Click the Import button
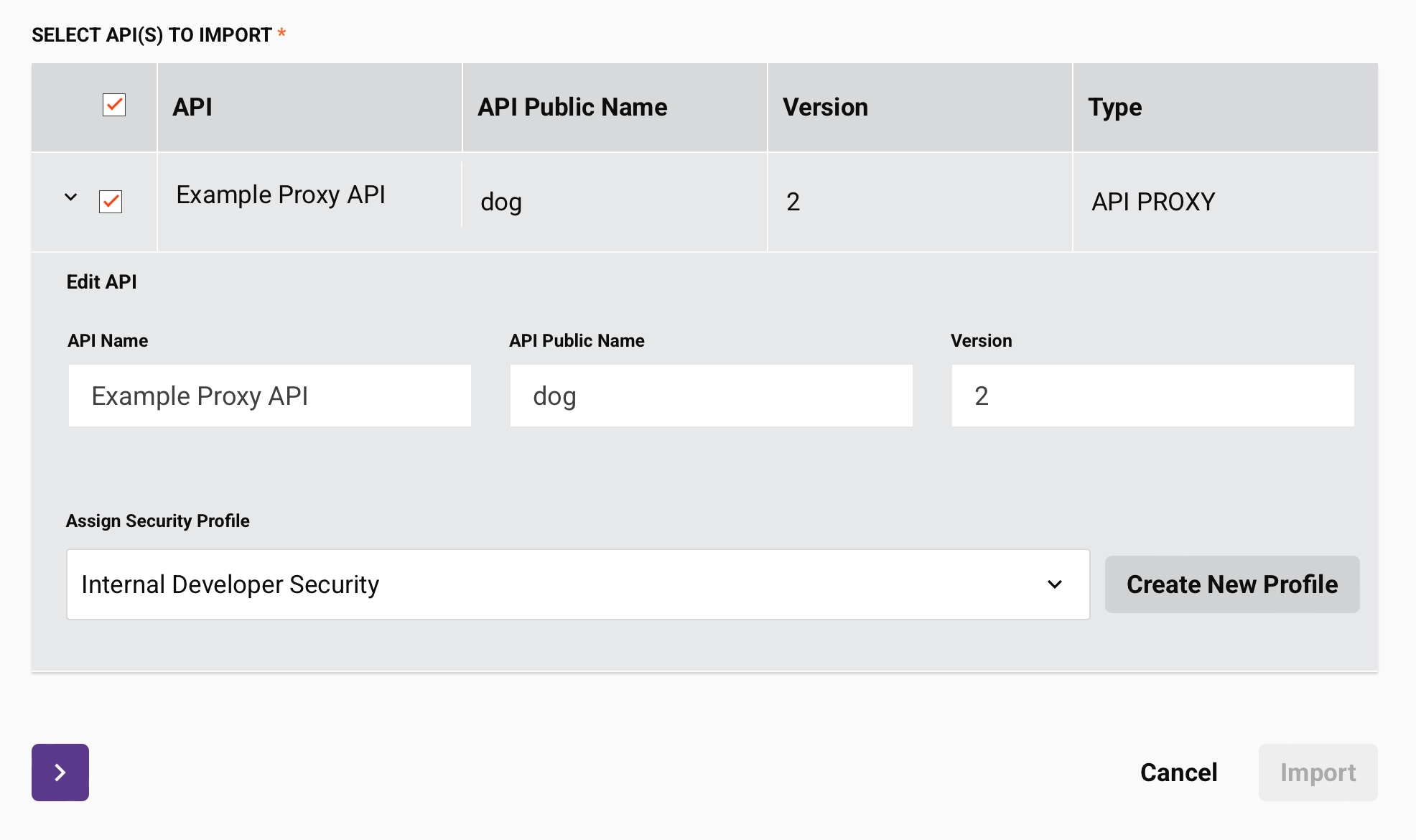 [1318, 773]
